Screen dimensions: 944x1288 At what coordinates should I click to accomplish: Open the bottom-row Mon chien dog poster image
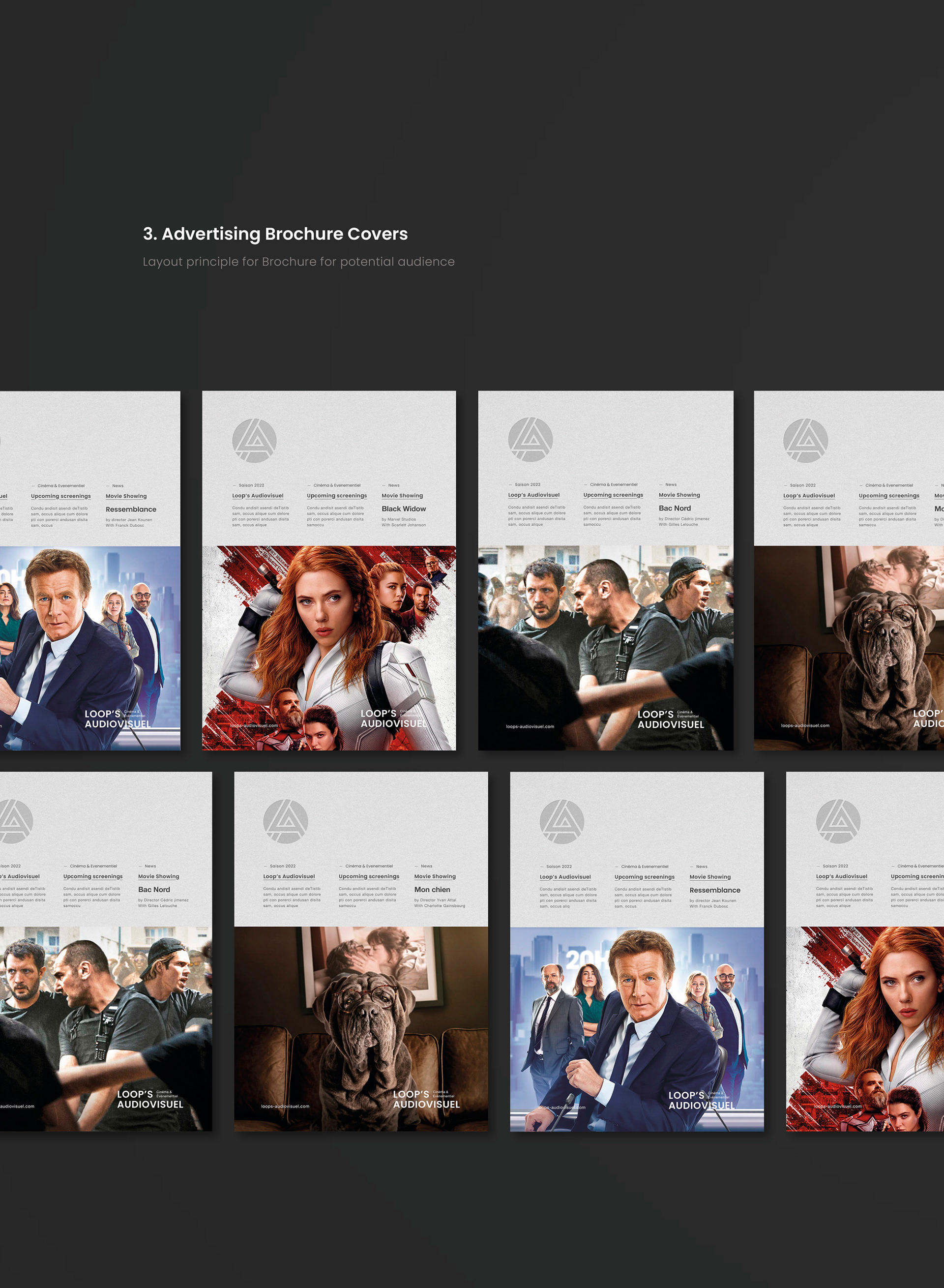361,1028
